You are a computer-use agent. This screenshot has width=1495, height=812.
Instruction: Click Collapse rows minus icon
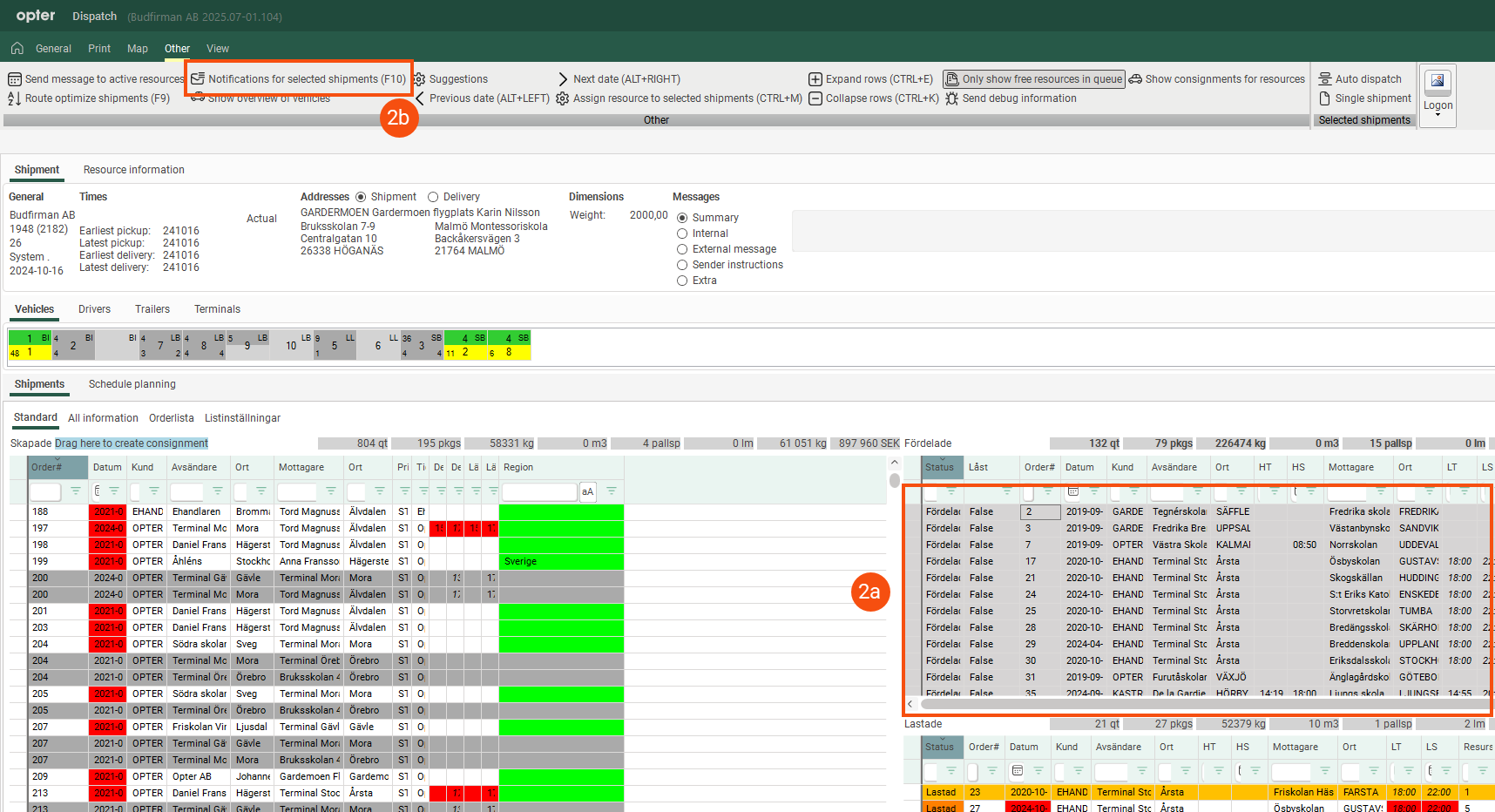coord(815,98)
